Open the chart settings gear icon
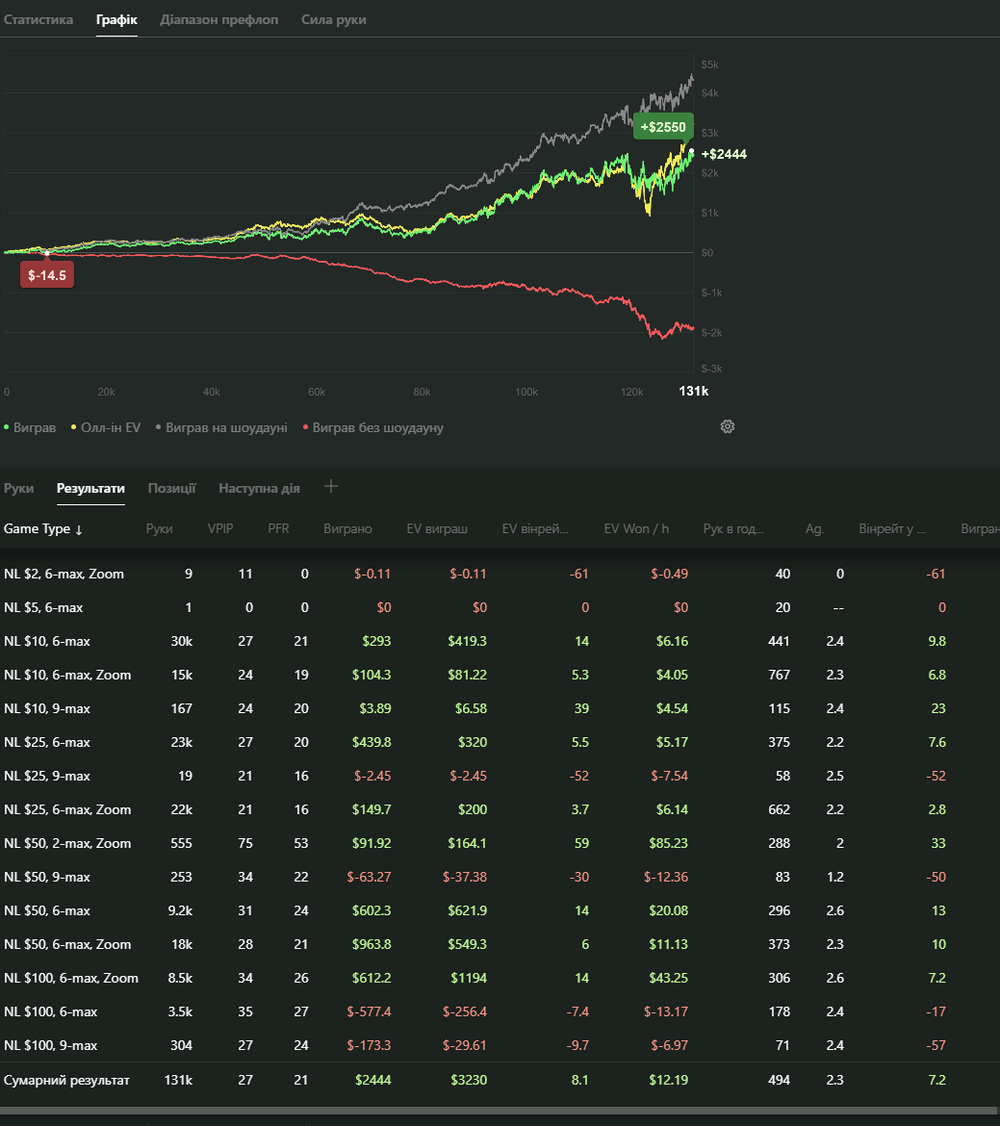 727,427
